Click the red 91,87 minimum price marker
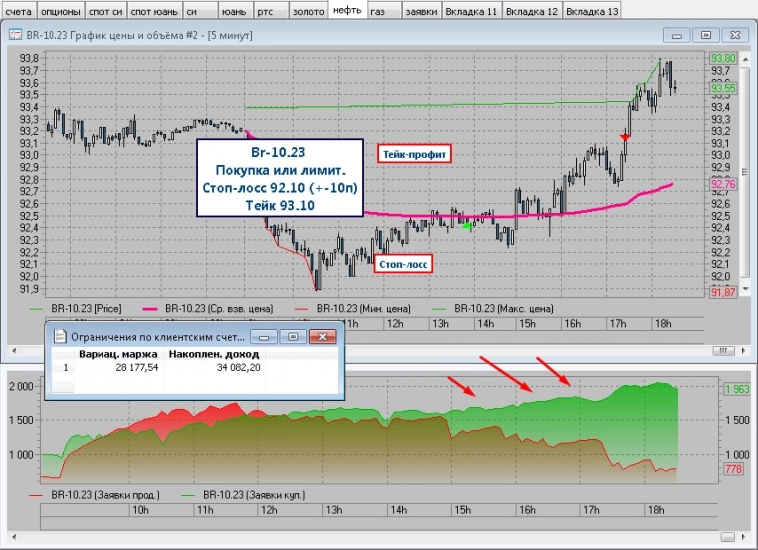This screenshot has width=758, height=550. [723, 292]
